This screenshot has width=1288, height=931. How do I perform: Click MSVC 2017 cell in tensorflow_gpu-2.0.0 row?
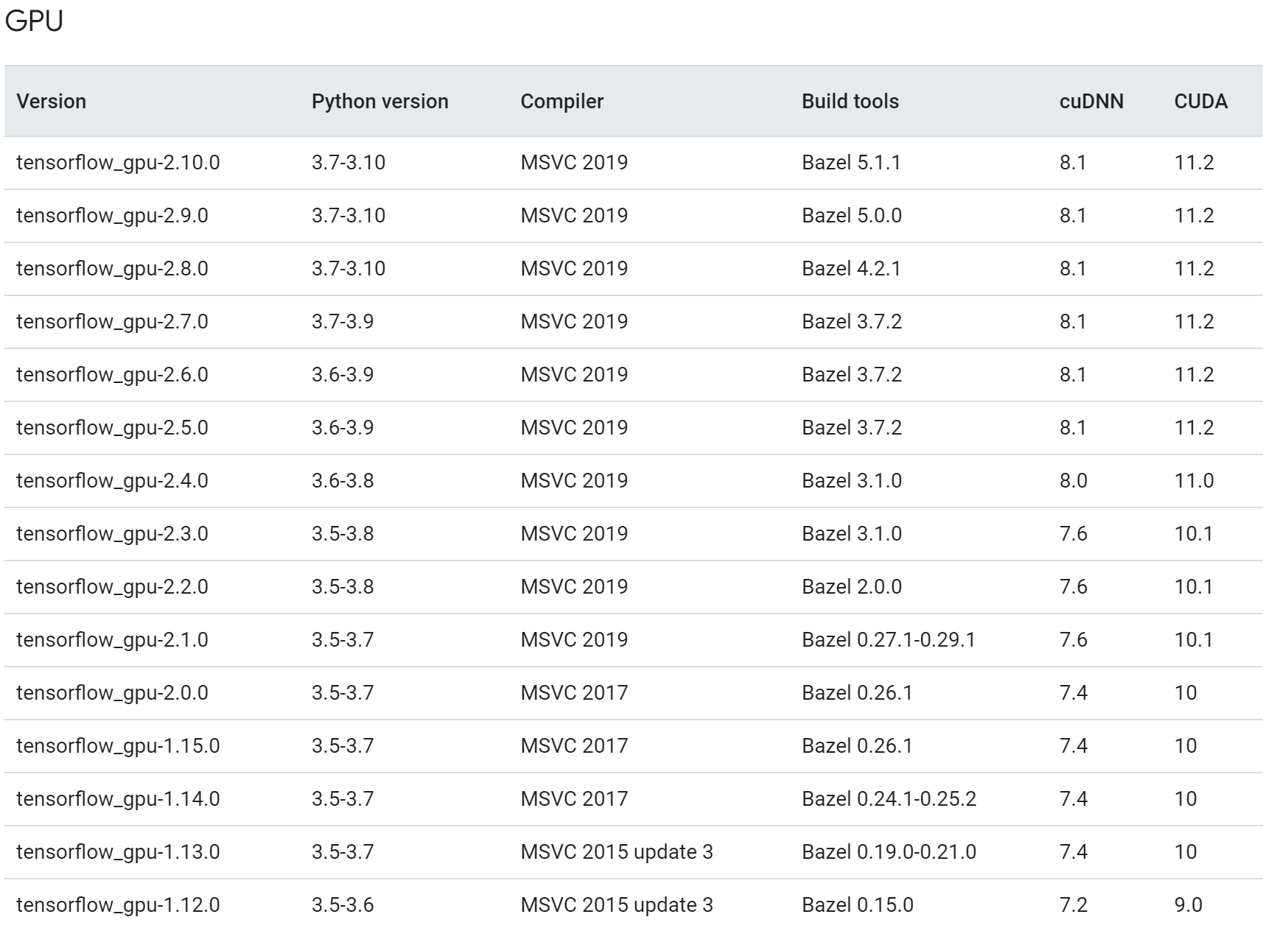574,693
